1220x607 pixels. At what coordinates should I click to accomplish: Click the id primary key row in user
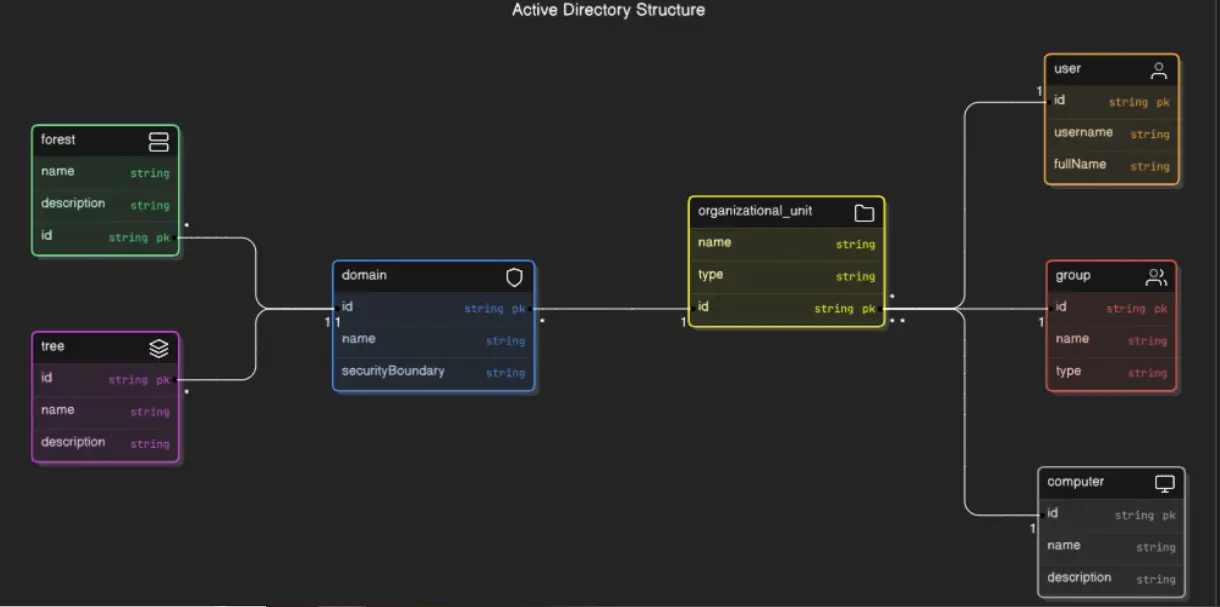click(x=1112, y=101)
